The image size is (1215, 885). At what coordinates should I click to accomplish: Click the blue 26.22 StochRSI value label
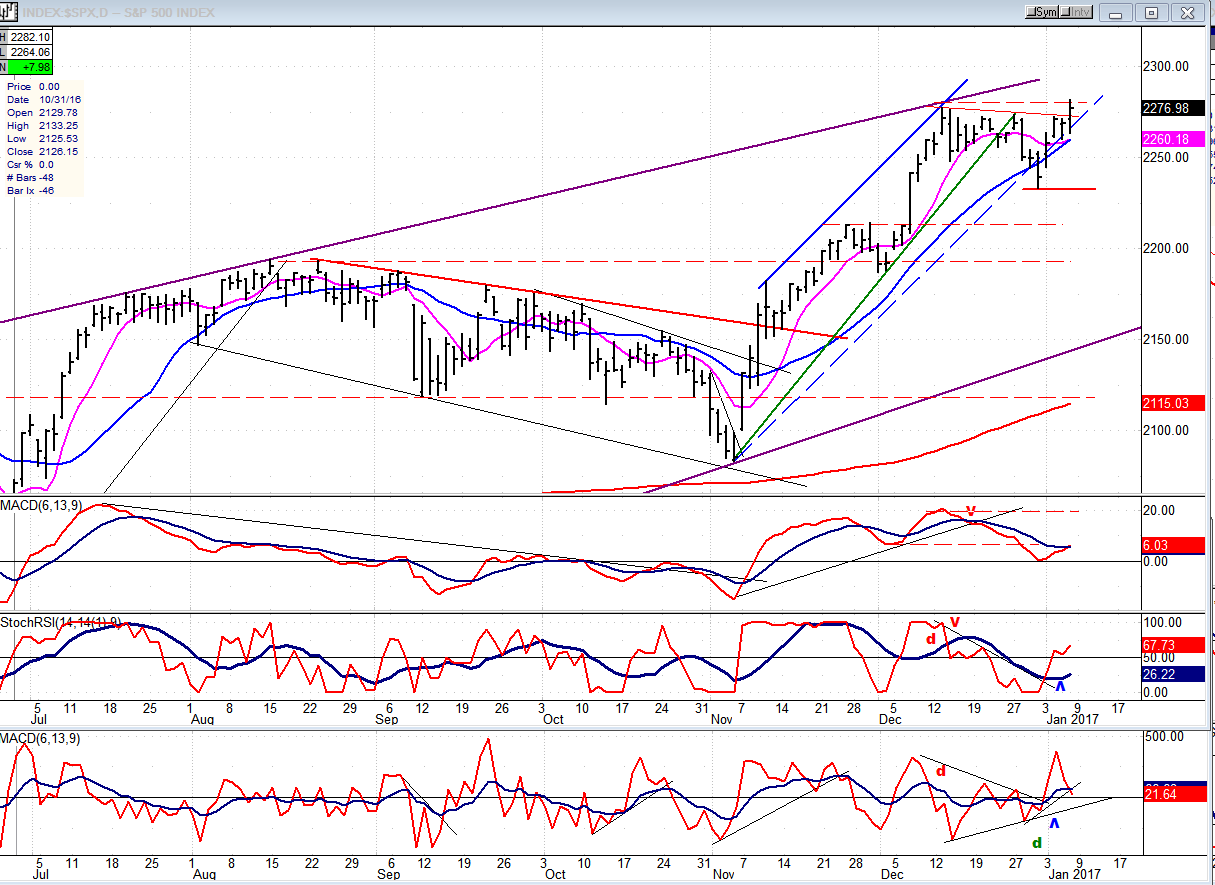coord(1165,675)
